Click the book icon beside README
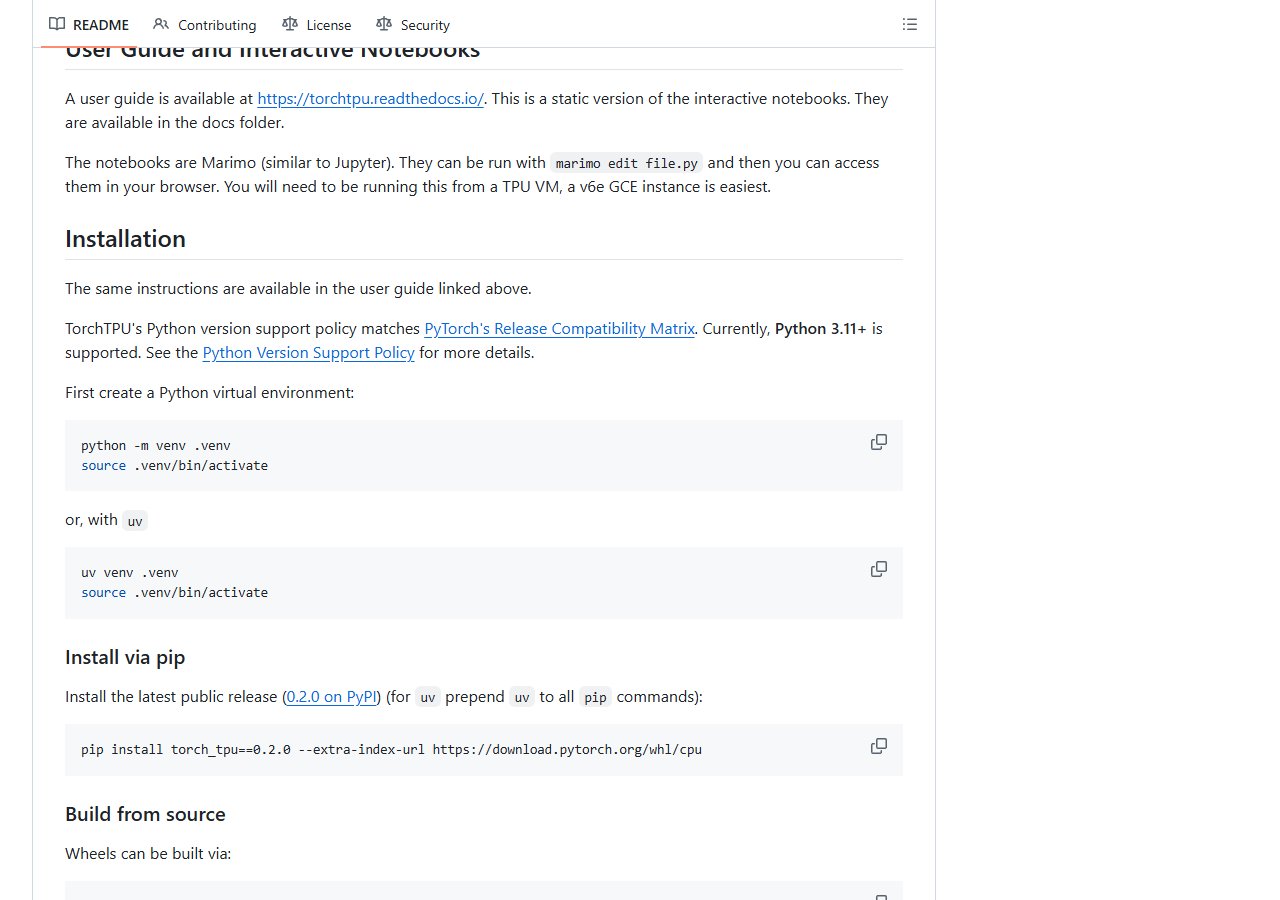The image size is (1280, 900). point(57,24)
